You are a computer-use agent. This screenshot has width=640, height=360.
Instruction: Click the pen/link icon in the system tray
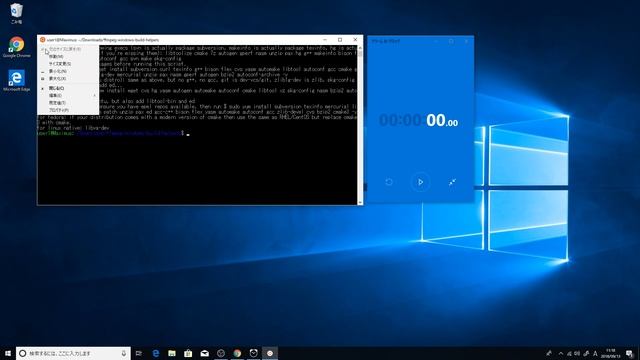point(586,353)
